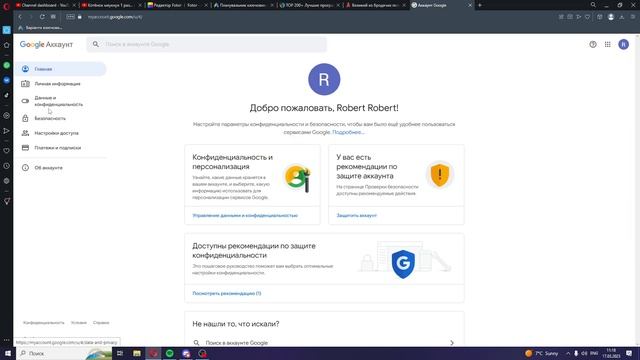The image size is (640, 360).
Task: Open the downloads icon in toolbar
Action: (622, 17)
